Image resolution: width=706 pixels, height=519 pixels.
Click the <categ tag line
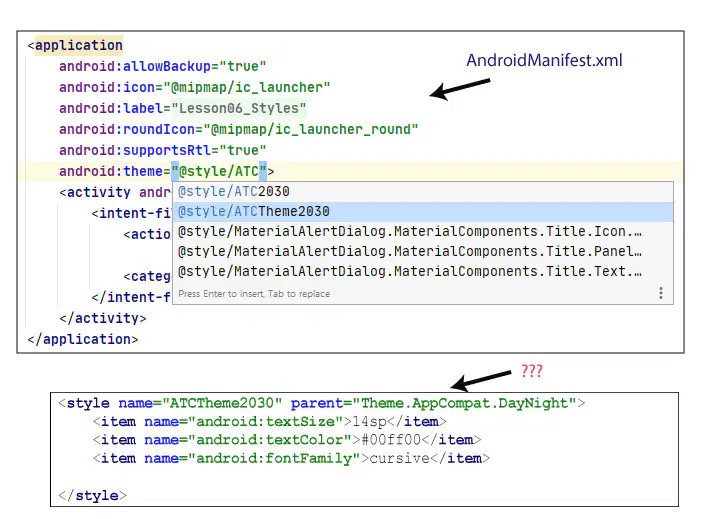point(147,276)
